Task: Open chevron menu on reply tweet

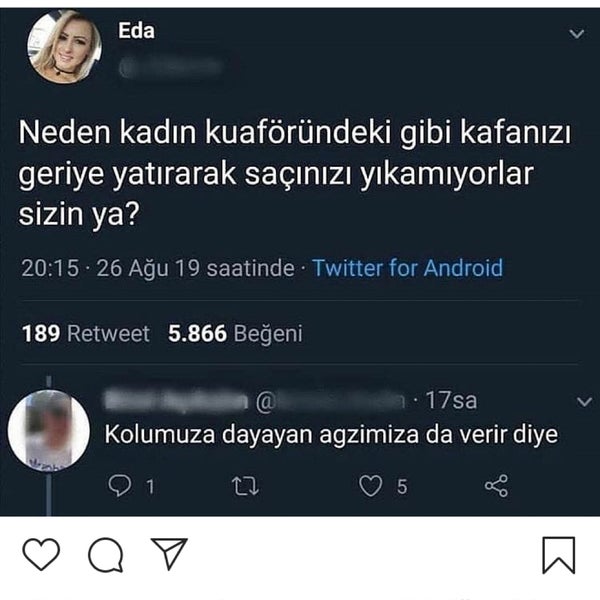Action: [x=584, y=401]
